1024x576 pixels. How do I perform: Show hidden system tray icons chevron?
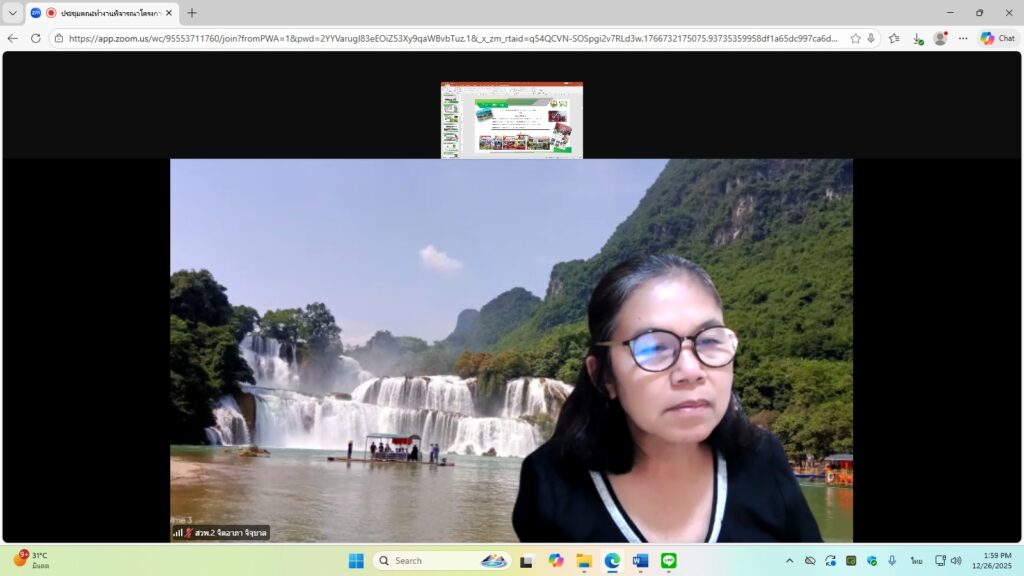(x=789, y=561)
